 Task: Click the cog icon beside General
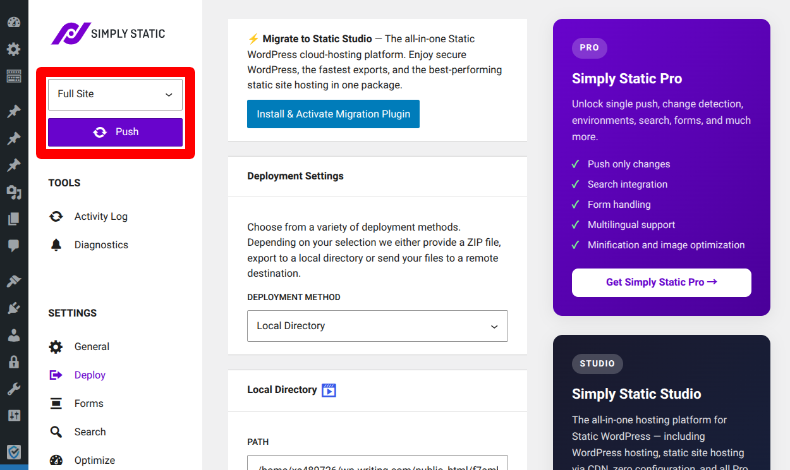point(56,347)
